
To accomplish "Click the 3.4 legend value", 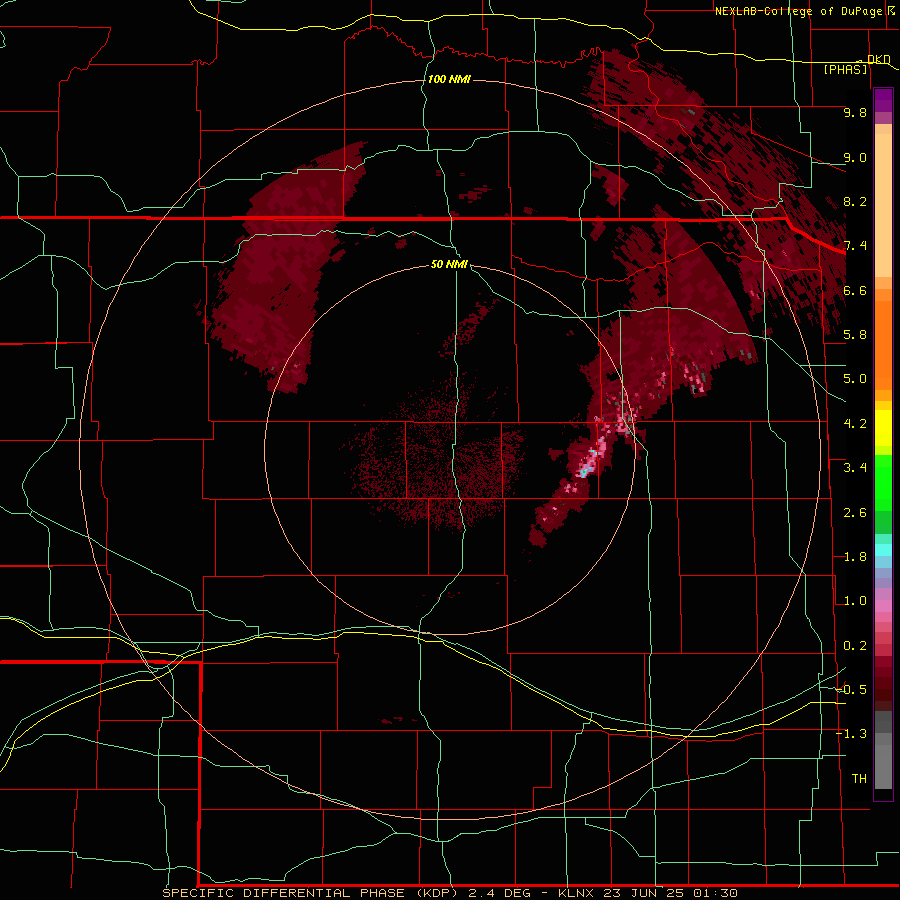I will [x=855, y=468].
